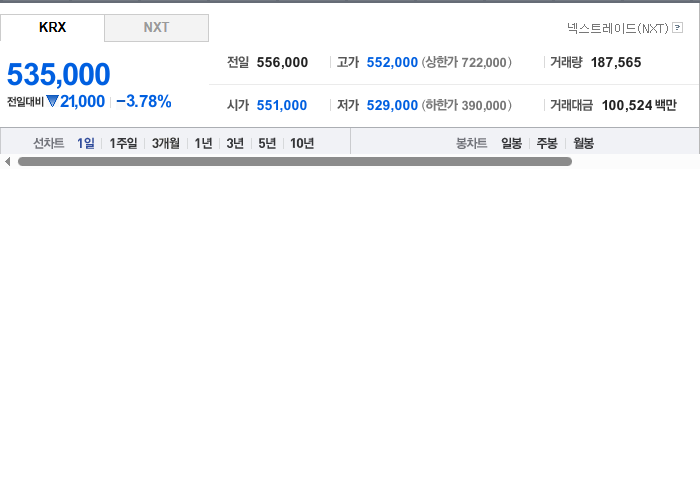Click the opening price 551,000
The image size is (700, 490).
point(282,105)
